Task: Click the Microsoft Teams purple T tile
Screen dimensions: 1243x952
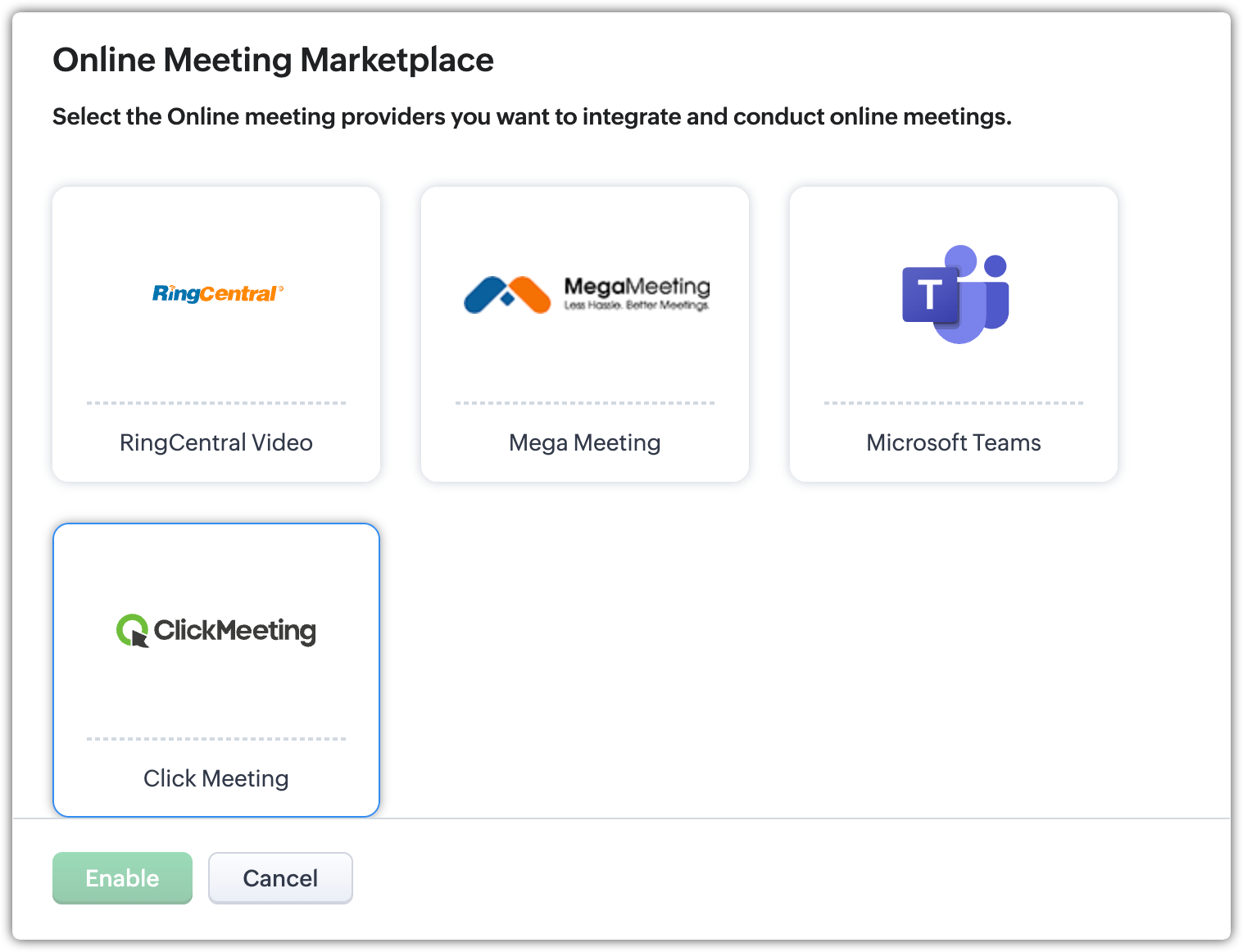Action: click(x=930, y=295)
